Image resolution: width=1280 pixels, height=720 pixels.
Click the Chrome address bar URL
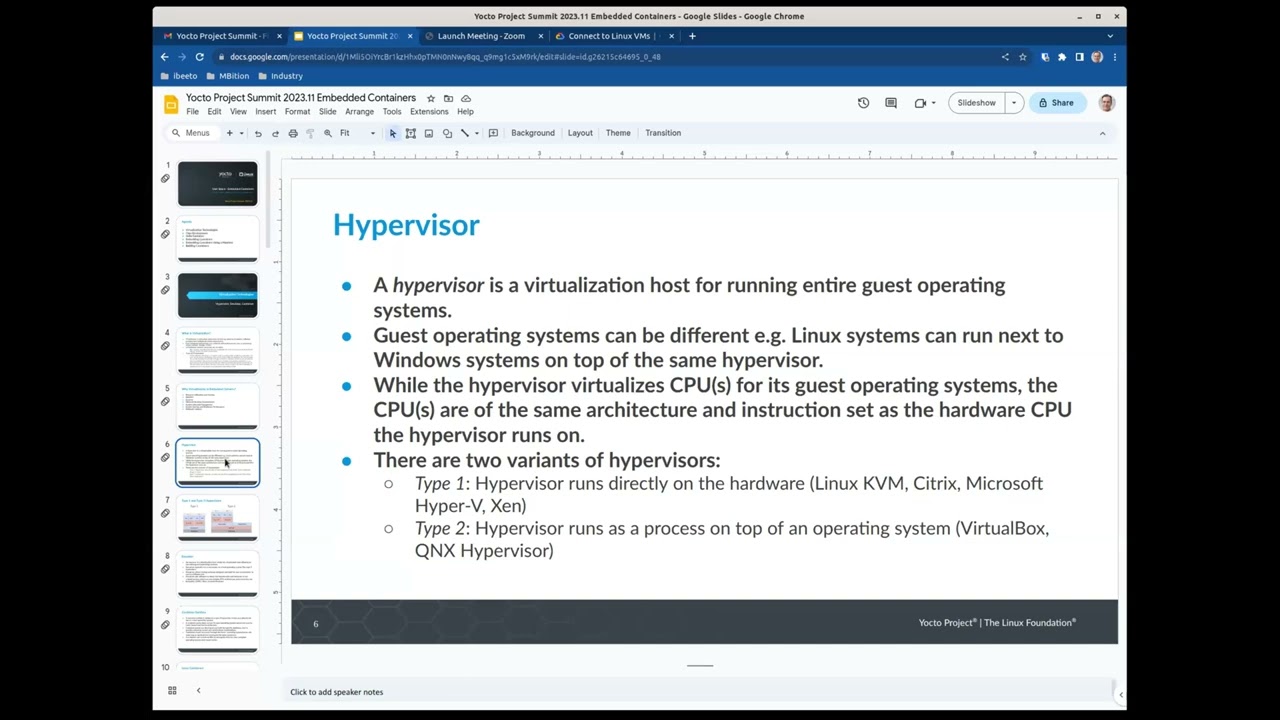click(x=445, y=57)
